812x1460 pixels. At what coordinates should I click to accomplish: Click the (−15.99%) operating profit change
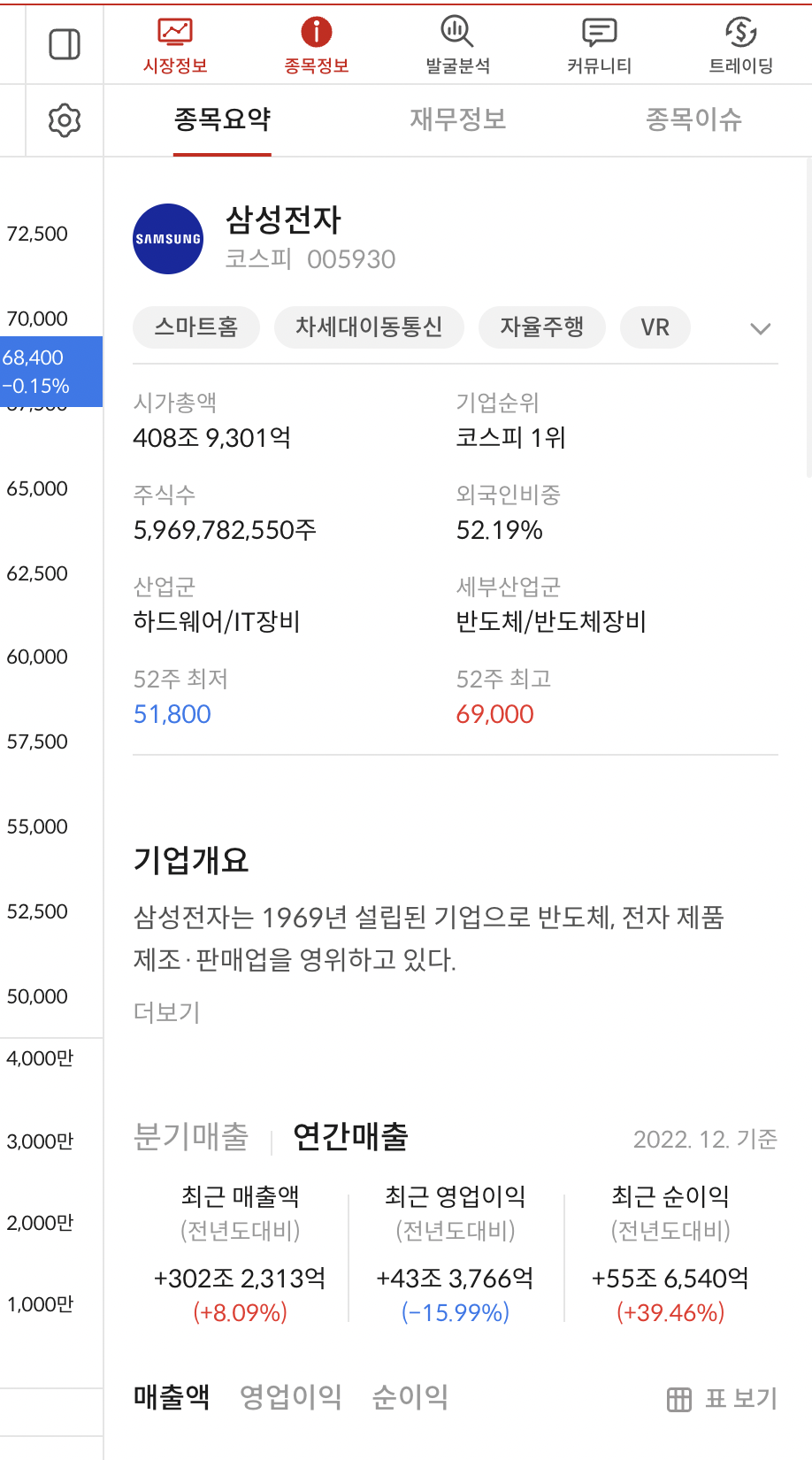[456, 1312]
